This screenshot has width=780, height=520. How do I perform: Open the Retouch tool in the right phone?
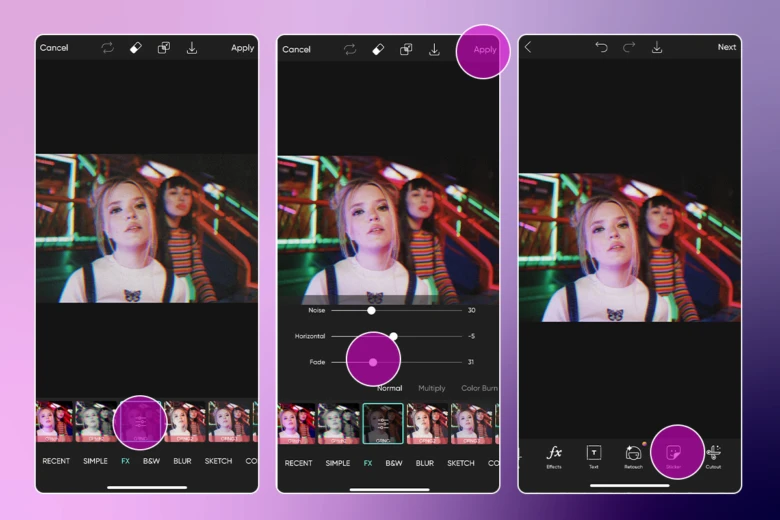pos(633,455)
